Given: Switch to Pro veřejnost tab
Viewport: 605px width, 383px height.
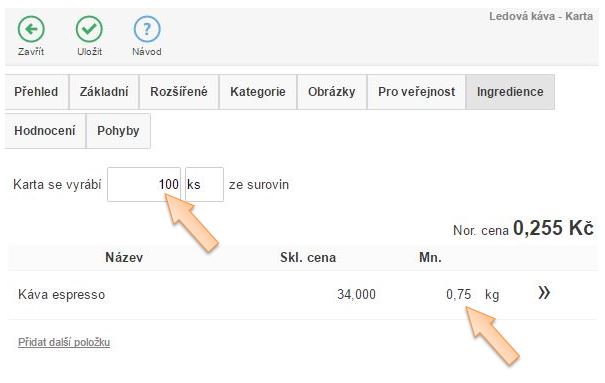Looking at the screenshot, I should pyautogui.click(x=416, y=92).
